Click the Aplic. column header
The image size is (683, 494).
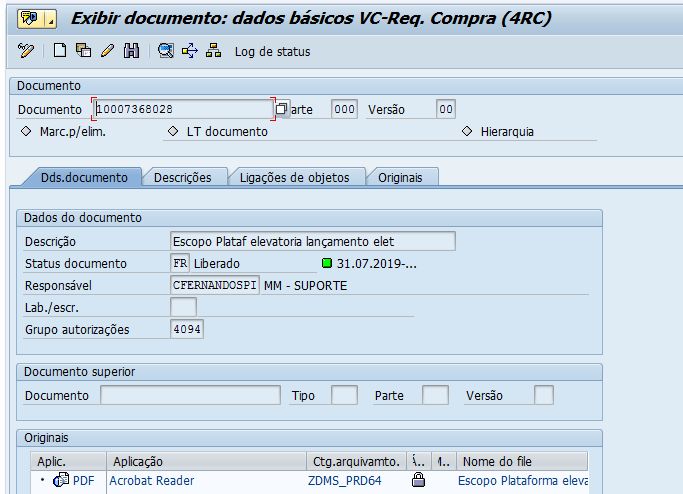tap(68, 461)
